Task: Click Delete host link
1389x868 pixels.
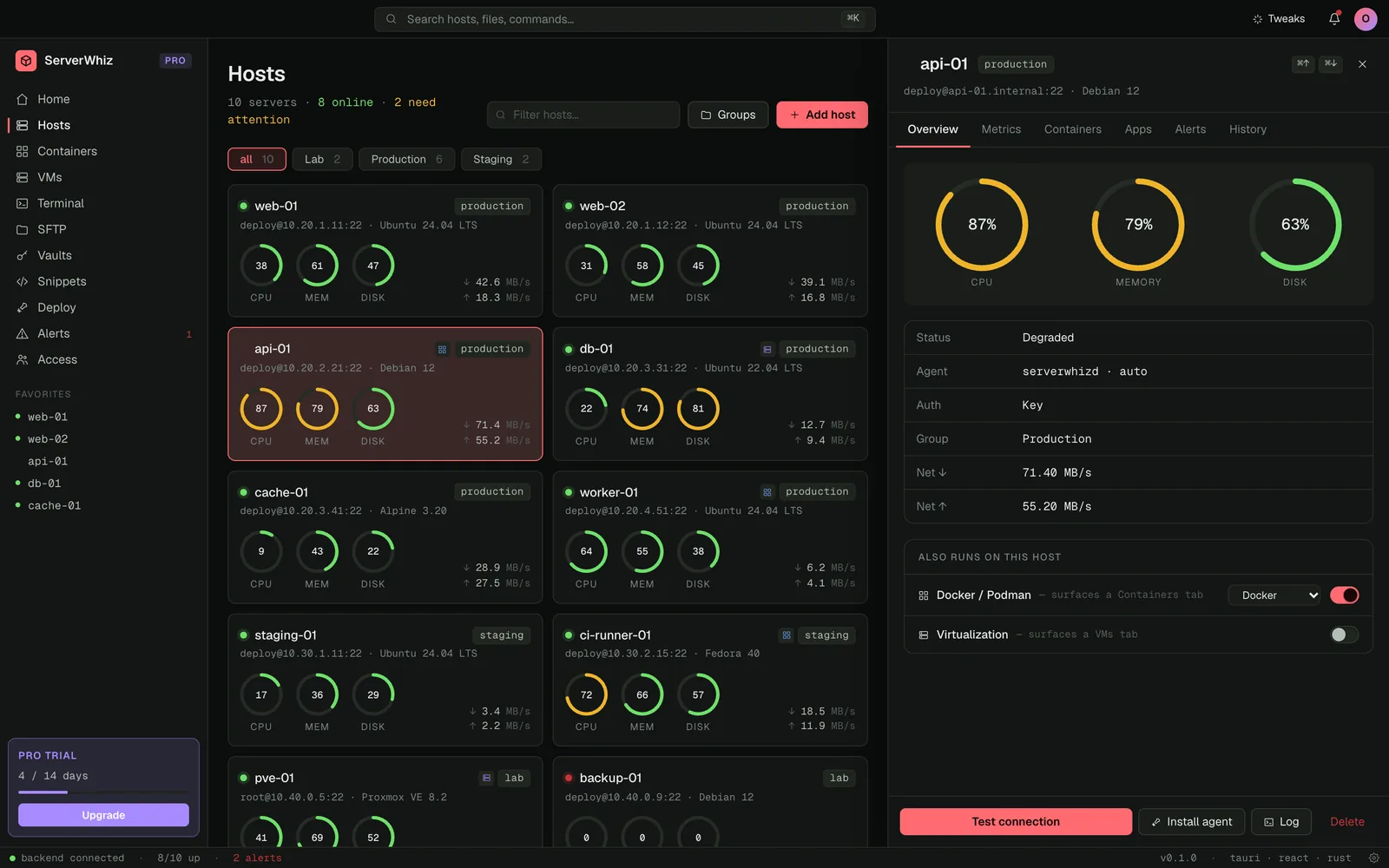Action: pyautogui.click(x=1347, y=821)
